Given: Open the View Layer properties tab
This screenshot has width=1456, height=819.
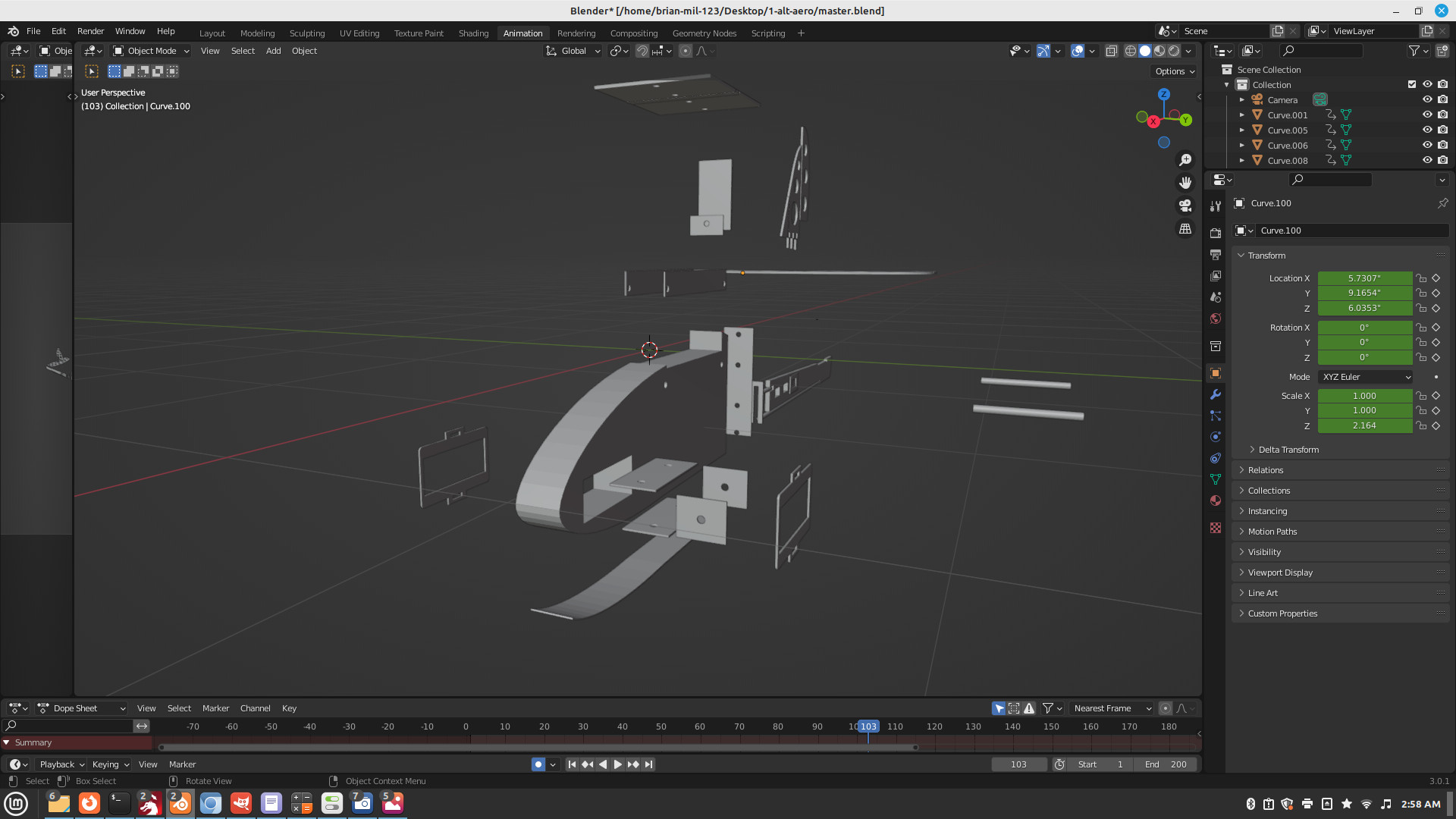Looking at the screenshot, I should coord(1216,275).
